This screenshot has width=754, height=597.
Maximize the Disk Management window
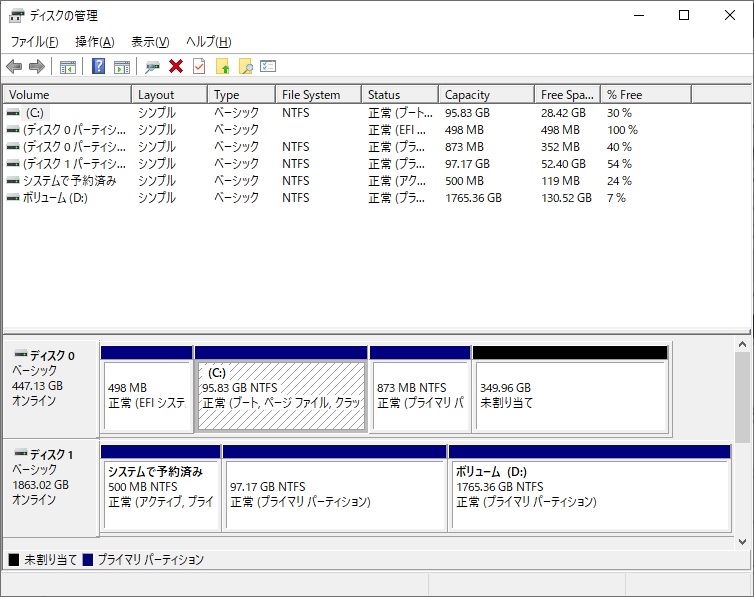tap(684, 15)
